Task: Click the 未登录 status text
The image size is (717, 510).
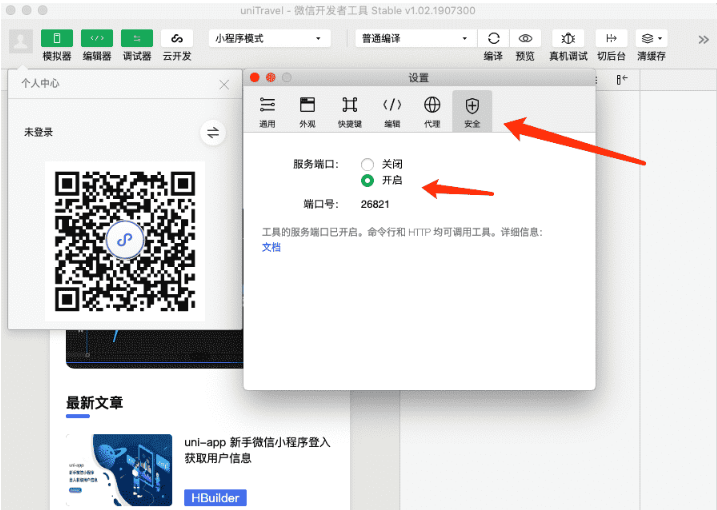Action: (x=38, y=133)
